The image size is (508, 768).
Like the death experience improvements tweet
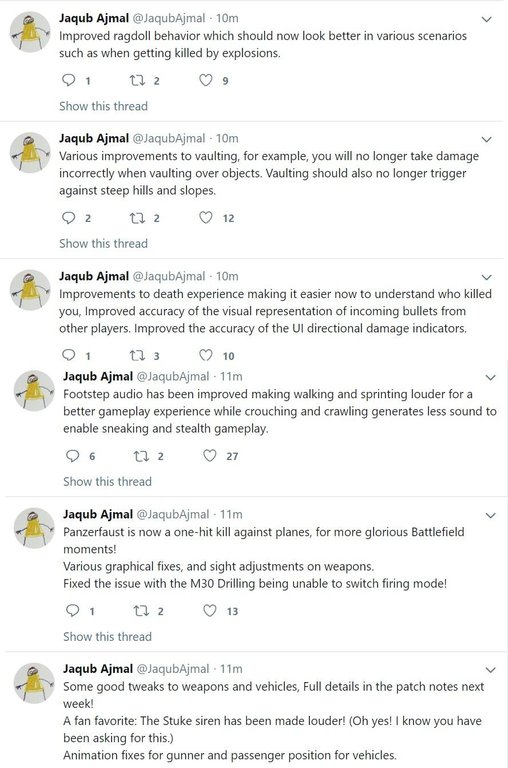pos(206,355)
